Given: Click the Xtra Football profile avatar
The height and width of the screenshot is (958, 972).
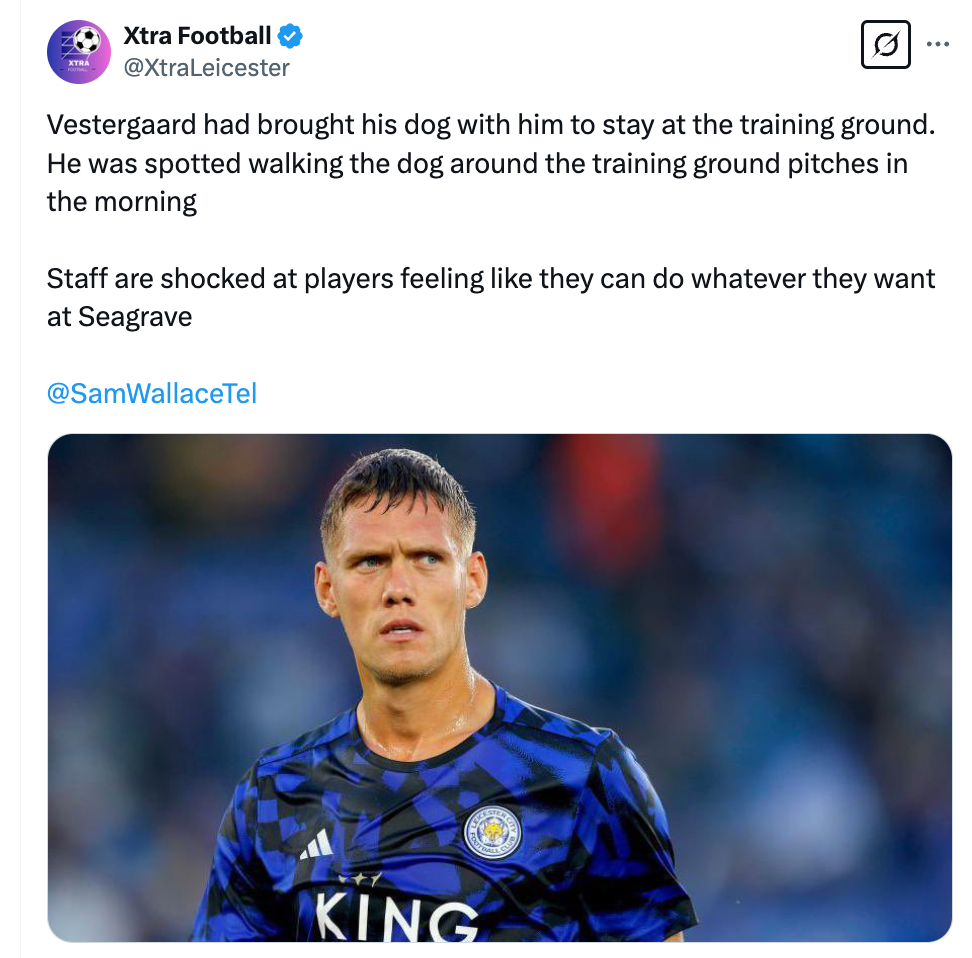Looking at the screenshot, I should point(79,52).
